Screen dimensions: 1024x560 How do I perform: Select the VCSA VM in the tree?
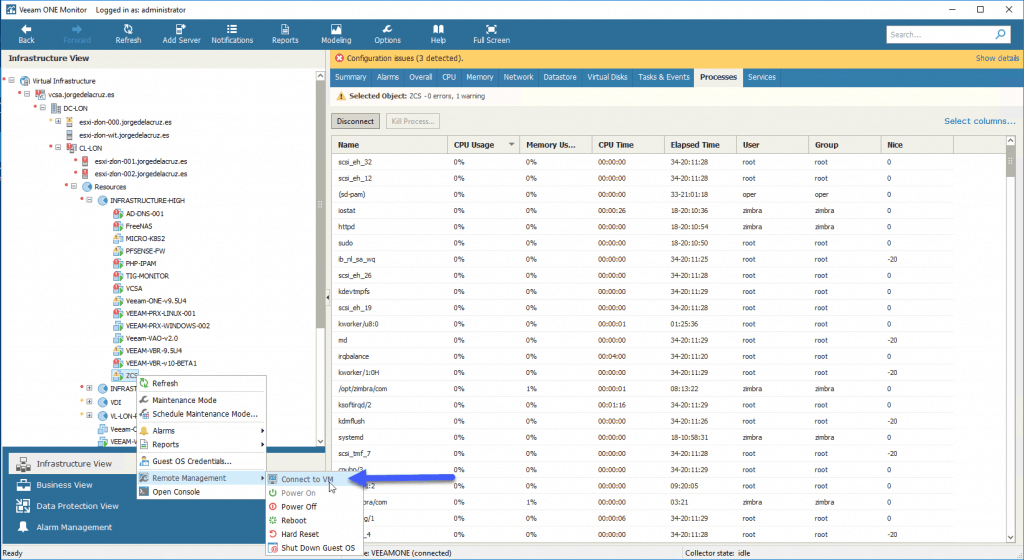tap(134, 288)
